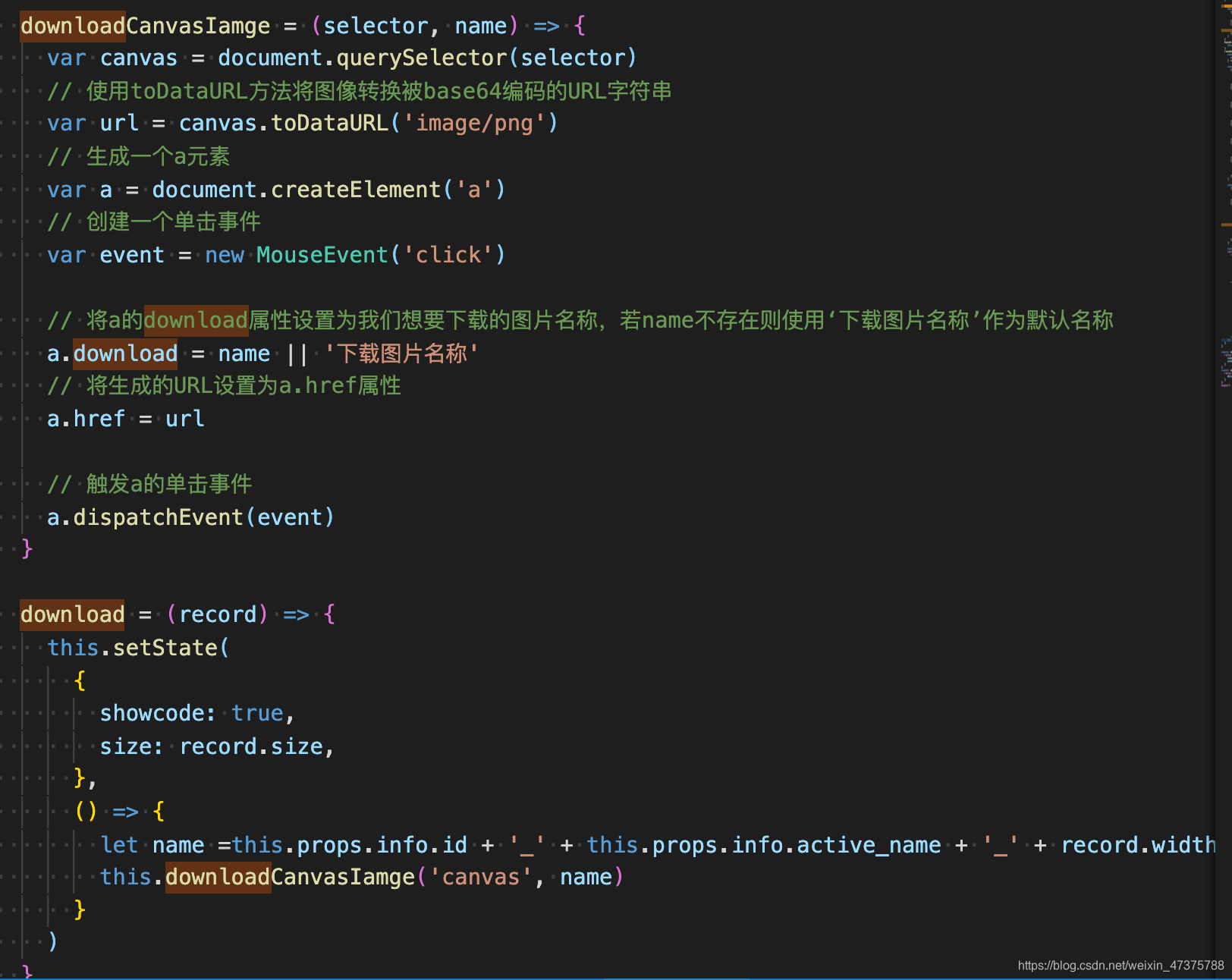Click the highlighted download keyword on a.download
Viewport: 1232px width, 980px height.
(x=124, y=353)
